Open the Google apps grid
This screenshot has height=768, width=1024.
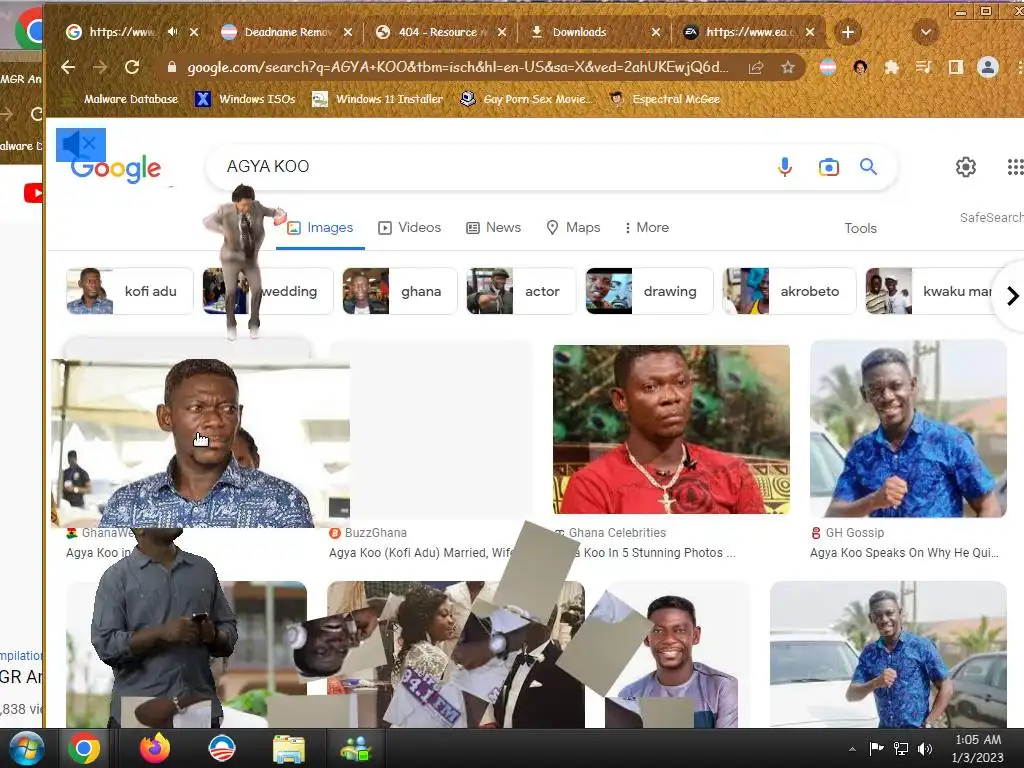[x=1015, y=167]
